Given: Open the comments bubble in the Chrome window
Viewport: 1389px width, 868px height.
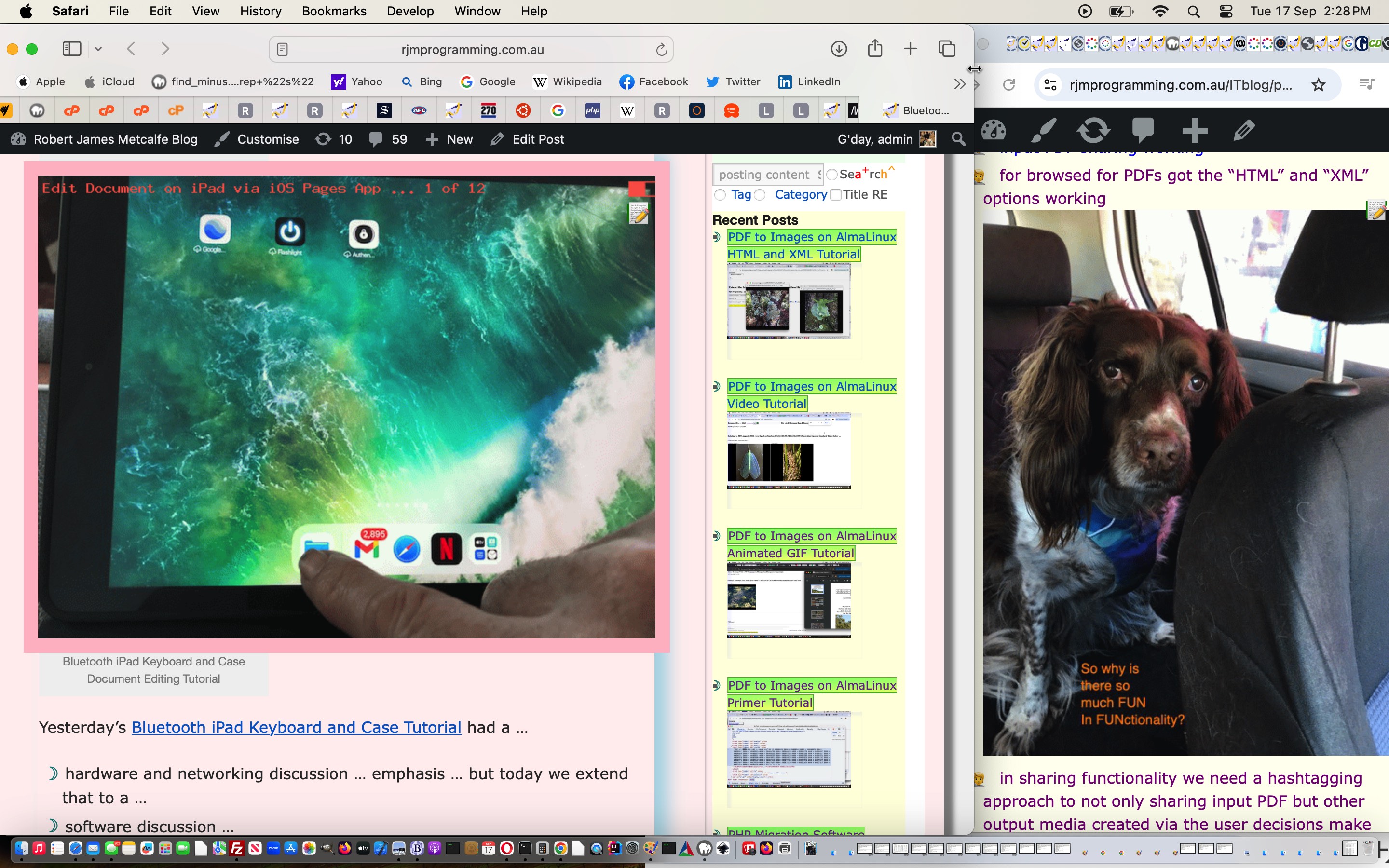Looking at the screenshot, I should 1143,130.
